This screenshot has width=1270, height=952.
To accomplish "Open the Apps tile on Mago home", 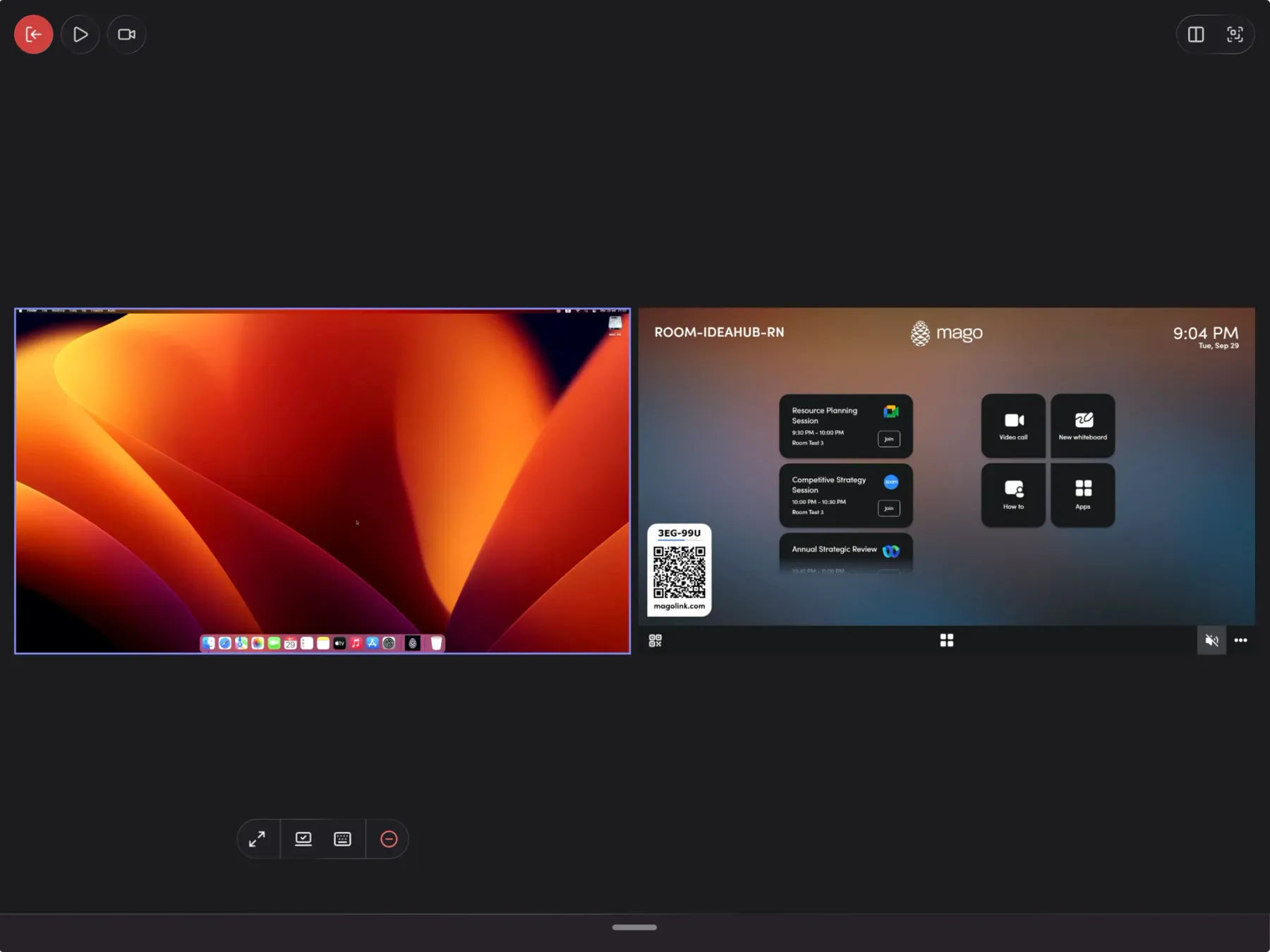I will (1083, 495).
